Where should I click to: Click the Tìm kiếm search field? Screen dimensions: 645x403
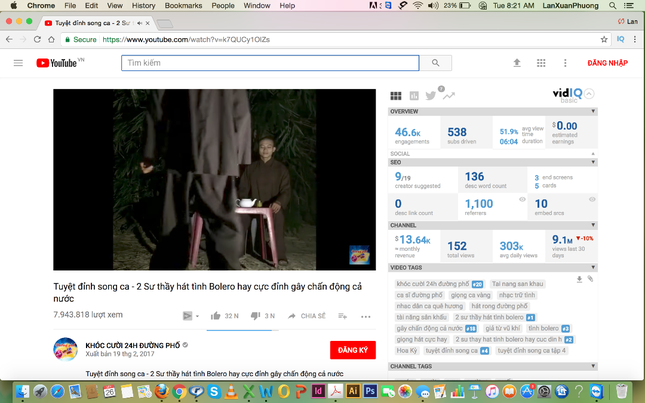(x=270, y=63)
